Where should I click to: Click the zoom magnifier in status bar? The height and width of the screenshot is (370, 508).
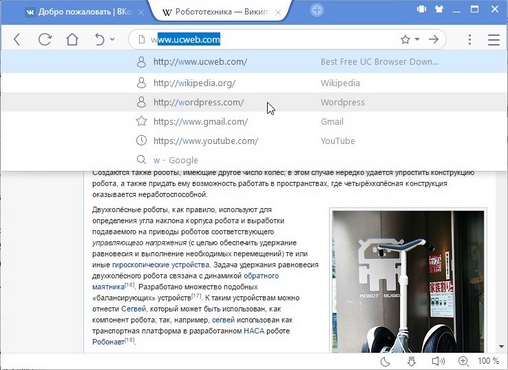[463, 361]
